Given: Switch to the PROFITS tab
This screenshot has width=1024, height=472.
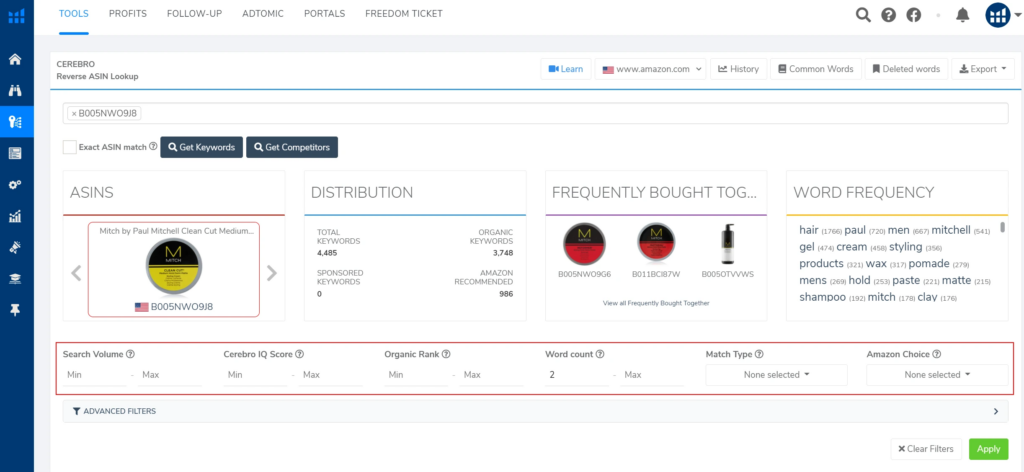Looking at the screenshot, I should 128,14.
